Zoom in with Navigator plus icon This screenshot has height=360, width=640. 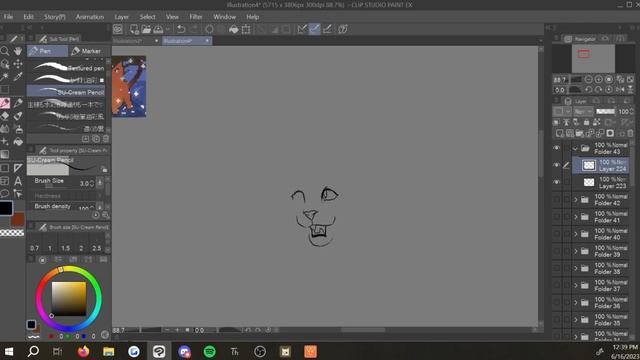[598, 80]
